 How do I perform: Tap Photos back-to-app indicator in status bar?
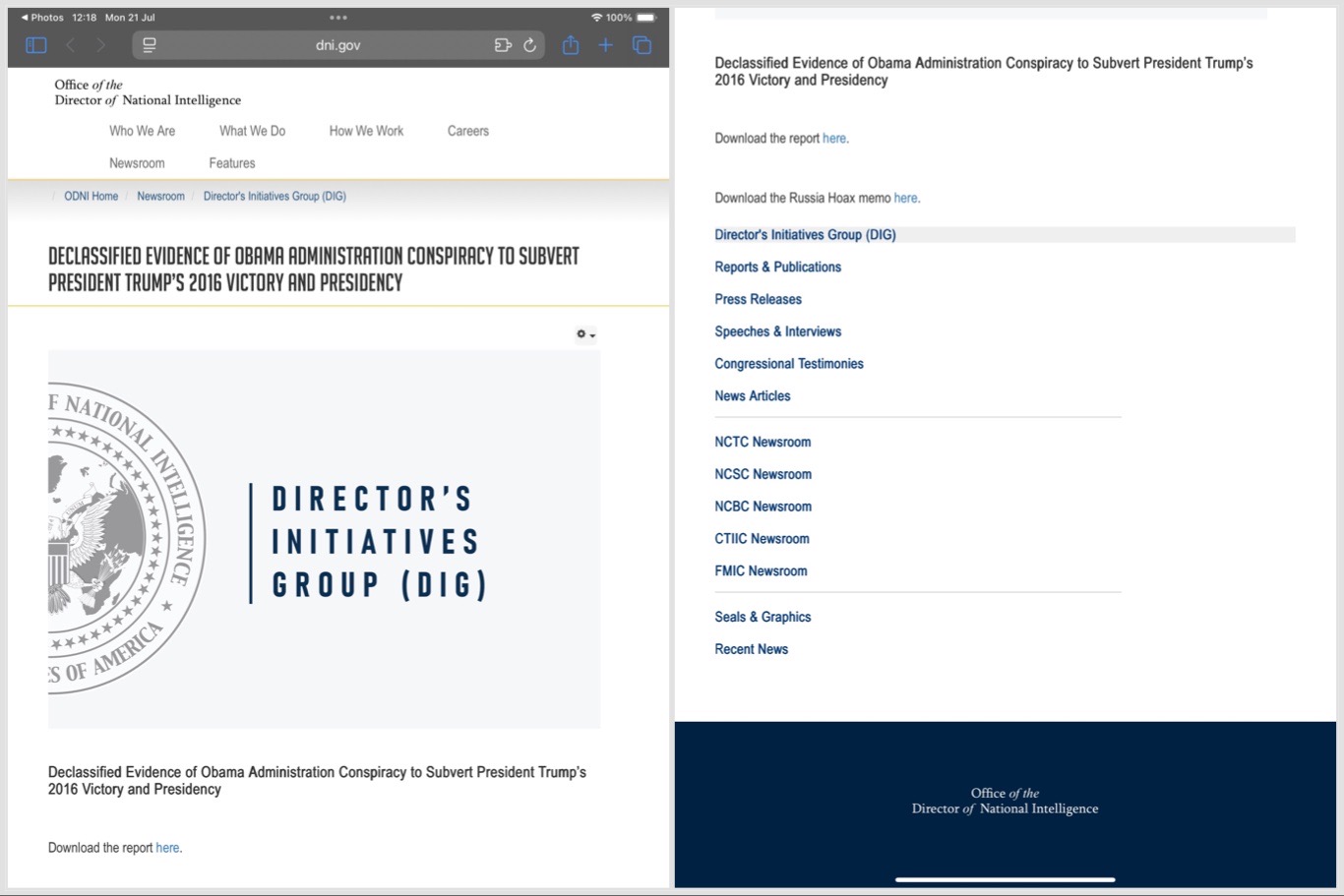[42, 18]
